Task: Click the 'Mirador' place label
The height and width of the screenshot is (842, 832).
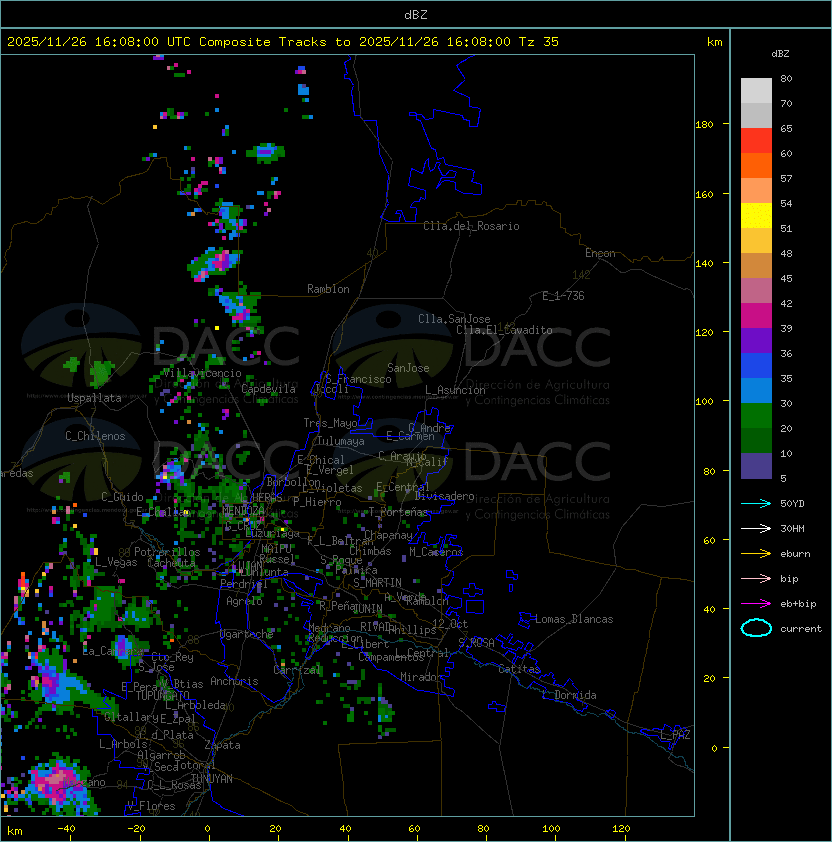Action: (421, 677)
